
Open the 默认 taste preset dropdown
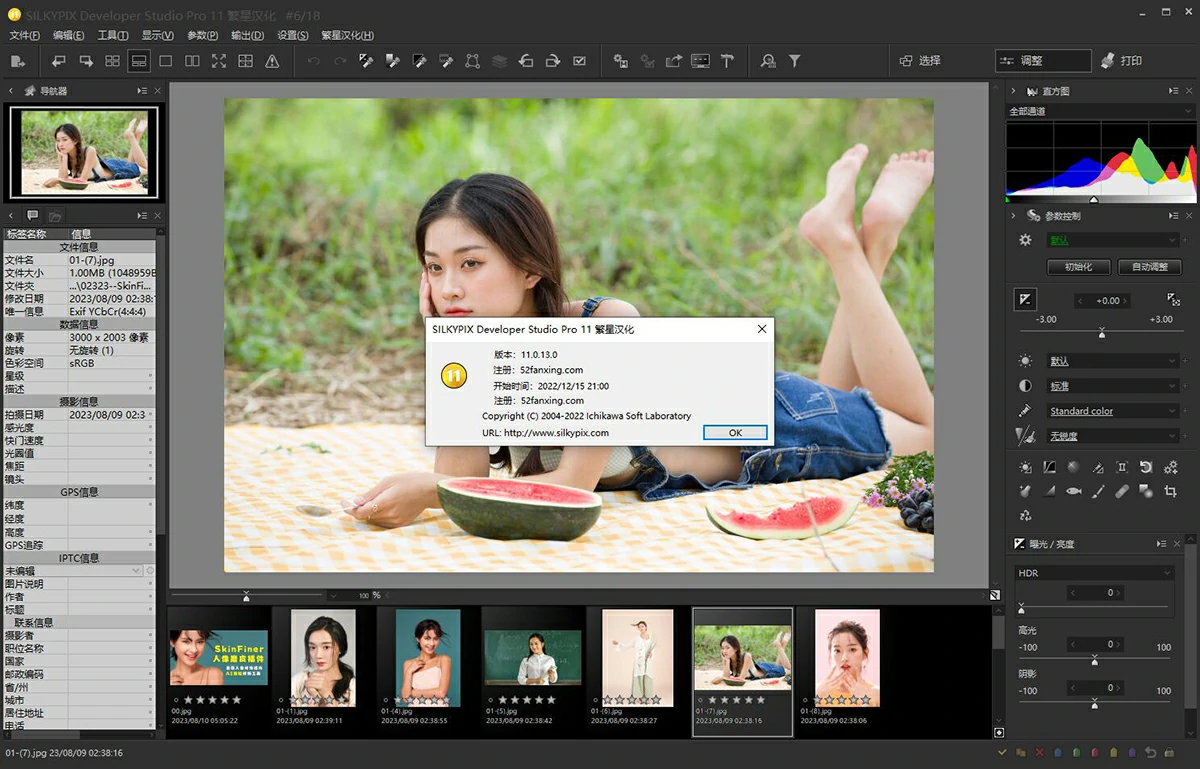pyautogui.click(x=1113, y=240)
